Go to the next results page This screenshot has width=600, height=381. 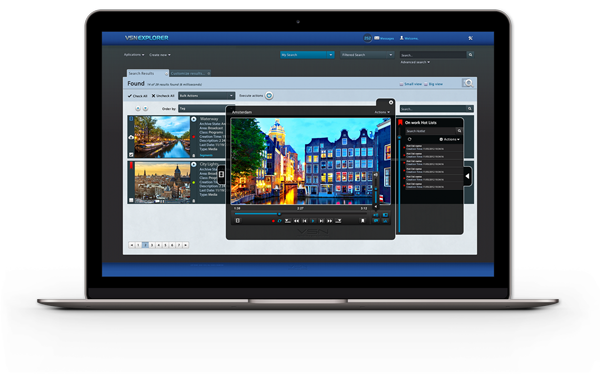(186, 245)
